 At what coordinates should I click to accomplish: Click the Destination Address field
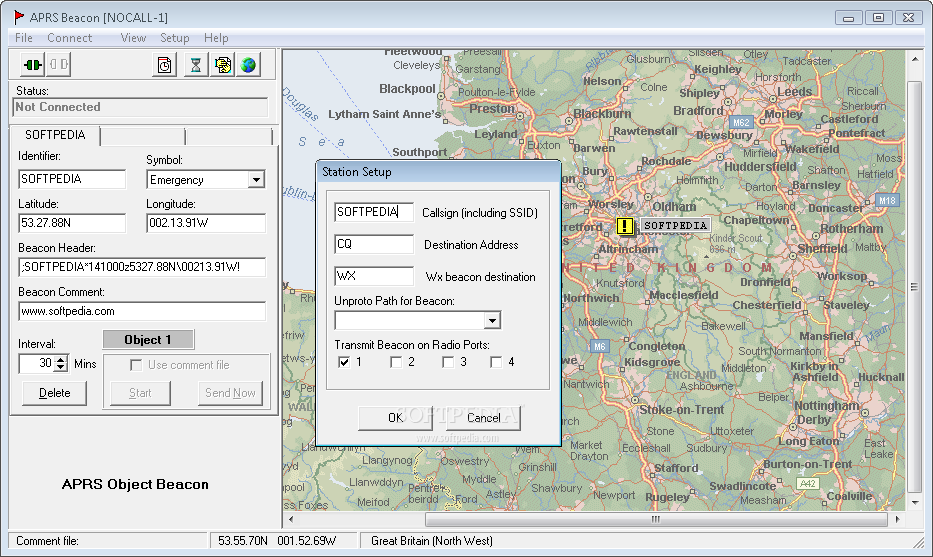point(374,244)
